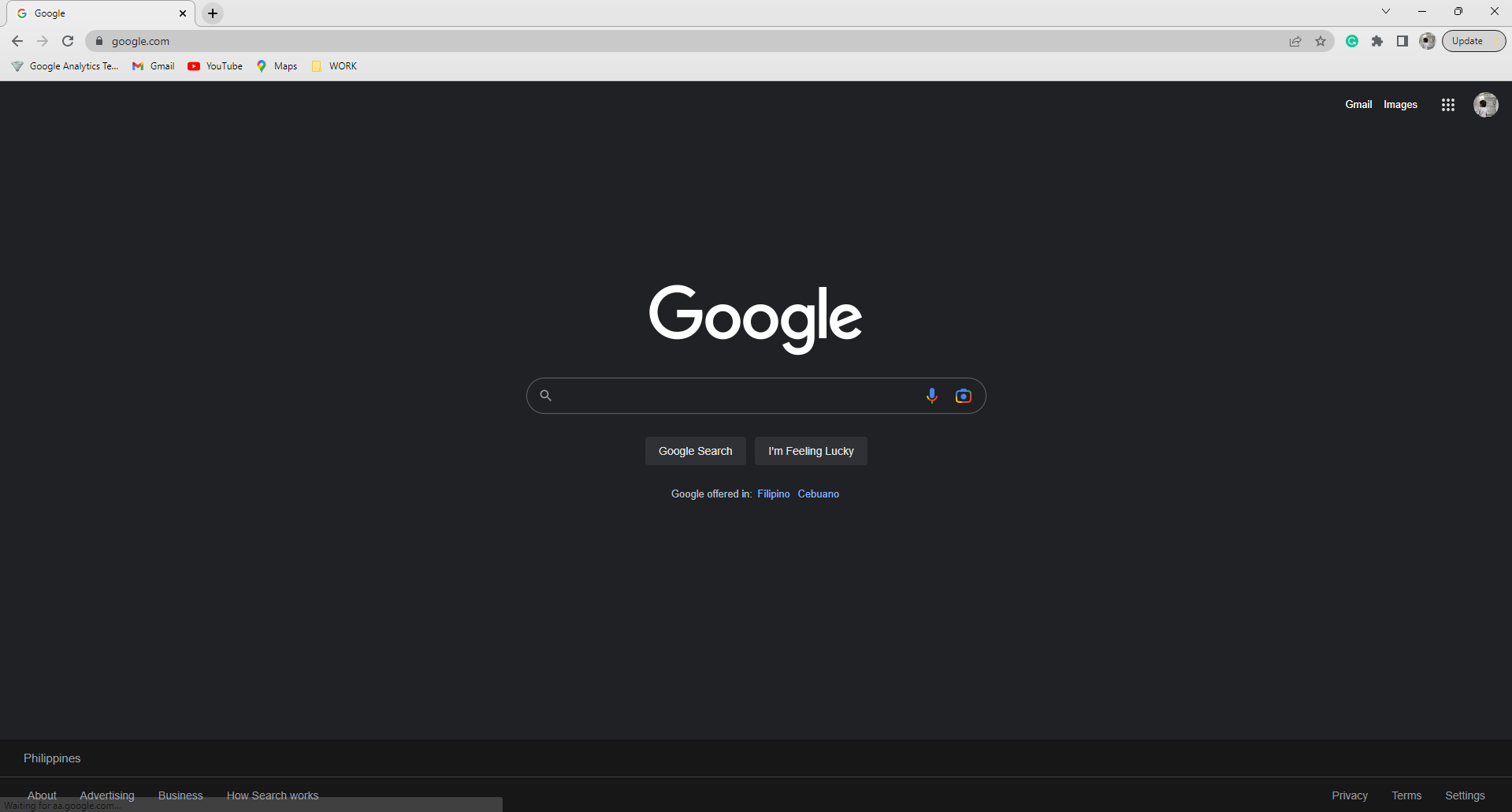The width and height of the screenshot is (1512, 812).
Task: View site information via the padlock icon
Action: [99, 40]
